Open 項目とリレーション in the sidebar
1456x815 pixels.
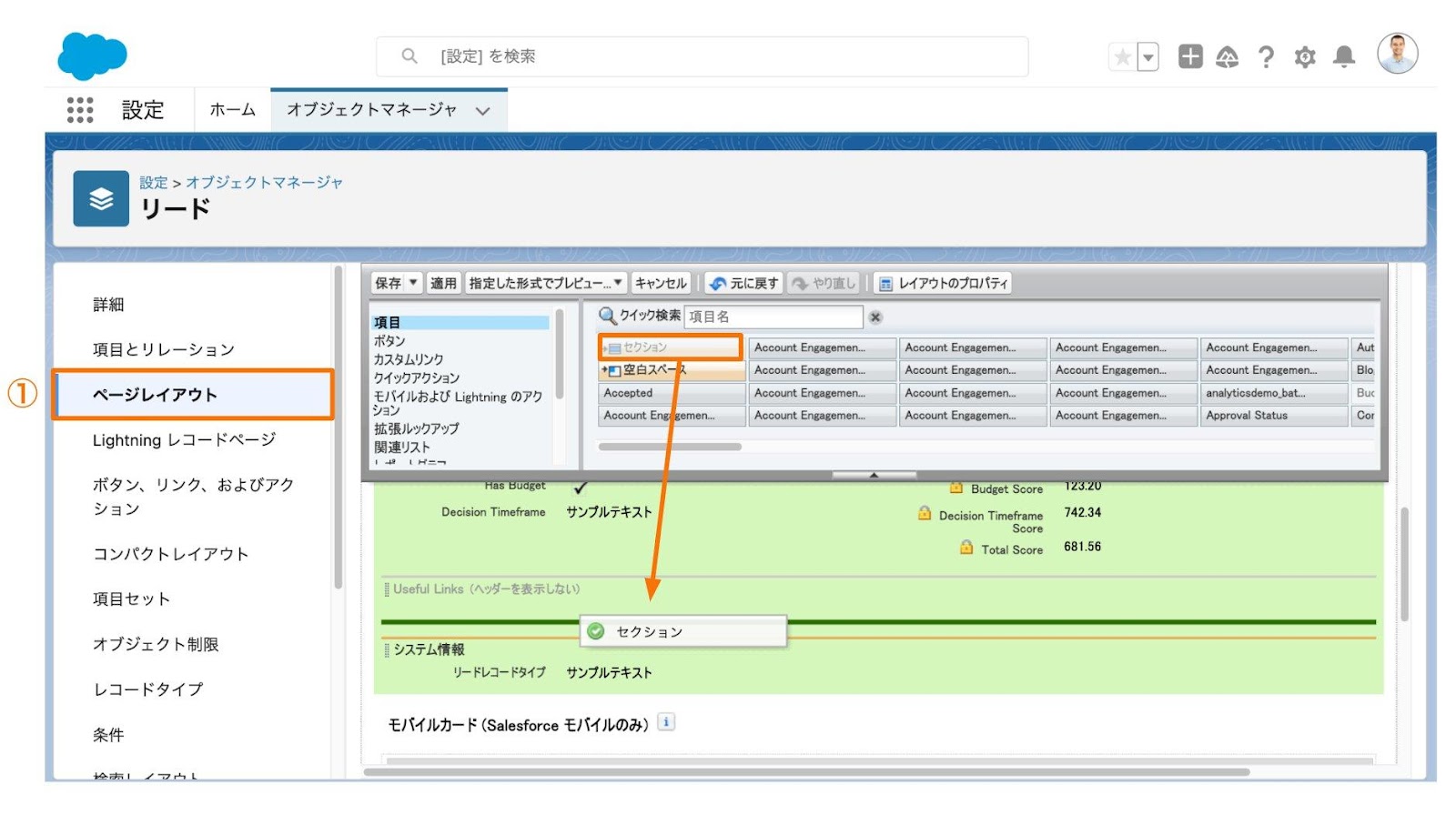pos(164,349)
